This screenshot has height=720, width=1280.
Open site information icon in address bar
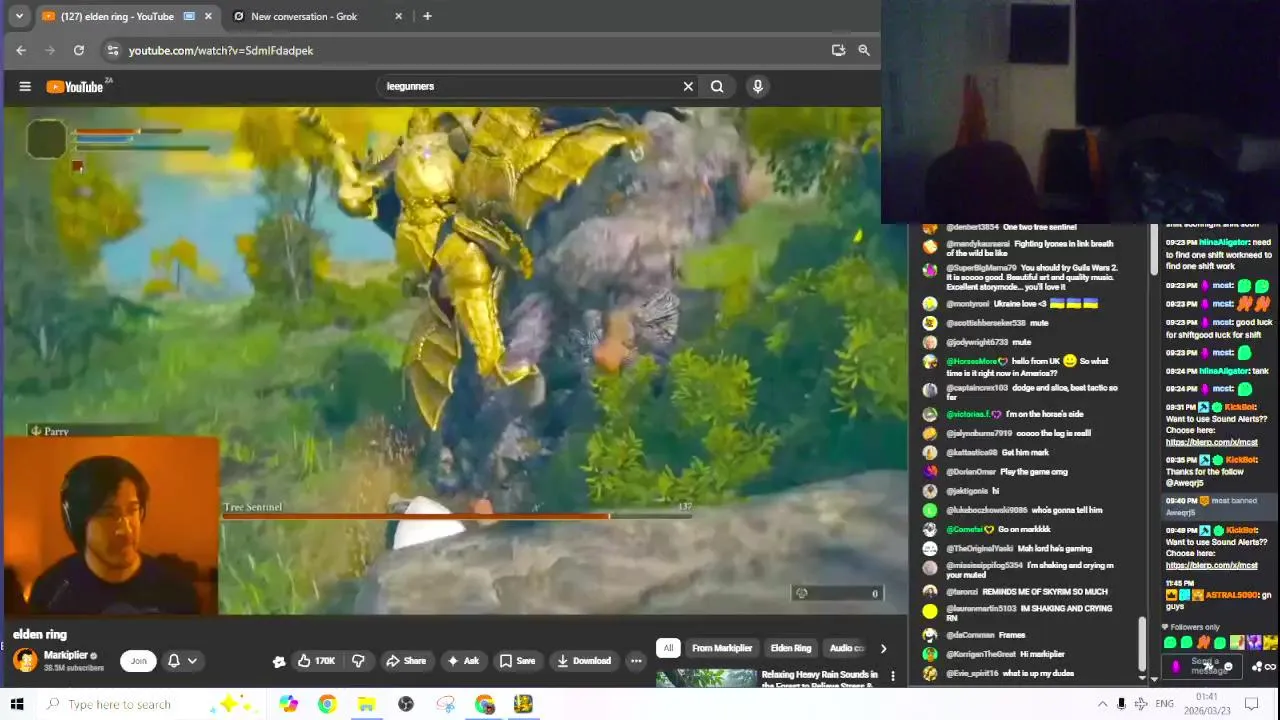(113, 50)
